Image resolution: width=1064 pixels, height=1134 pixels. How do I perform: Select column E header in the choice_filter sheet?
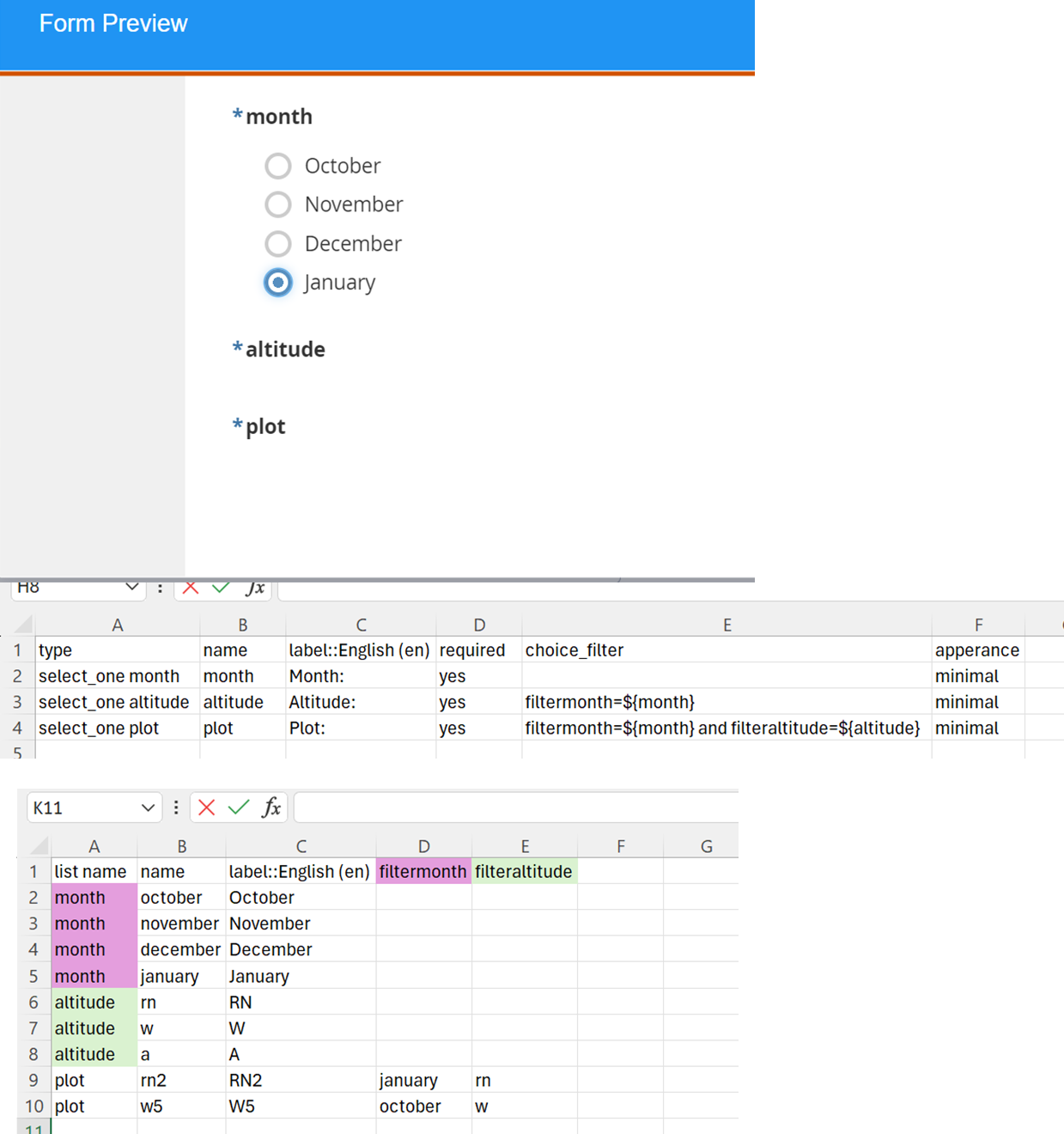point(727,625)
